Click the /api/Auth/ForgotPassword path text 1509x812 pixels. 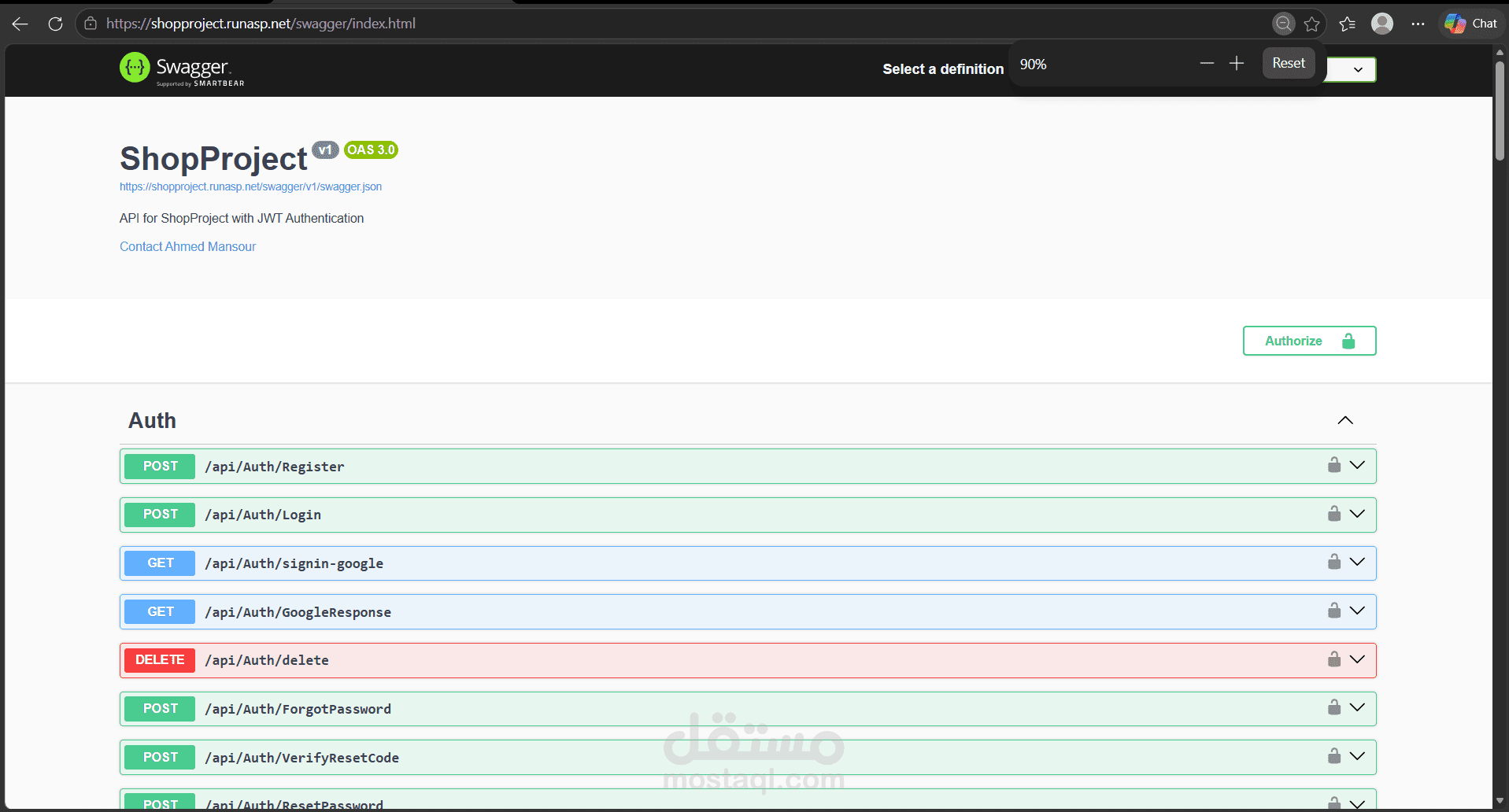pos(298,709)
